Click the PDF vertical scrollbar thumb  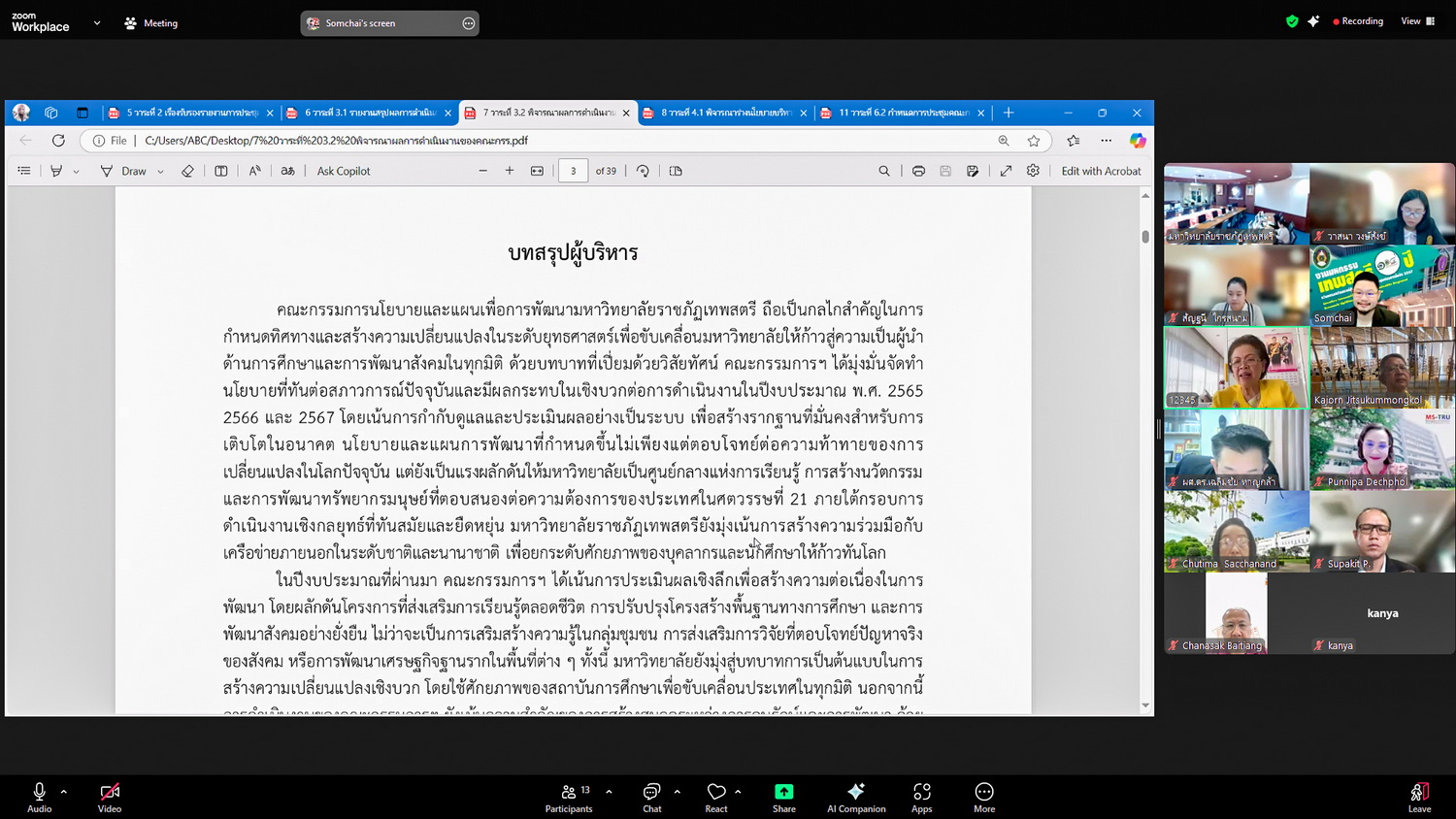[x=1145, y=236]
